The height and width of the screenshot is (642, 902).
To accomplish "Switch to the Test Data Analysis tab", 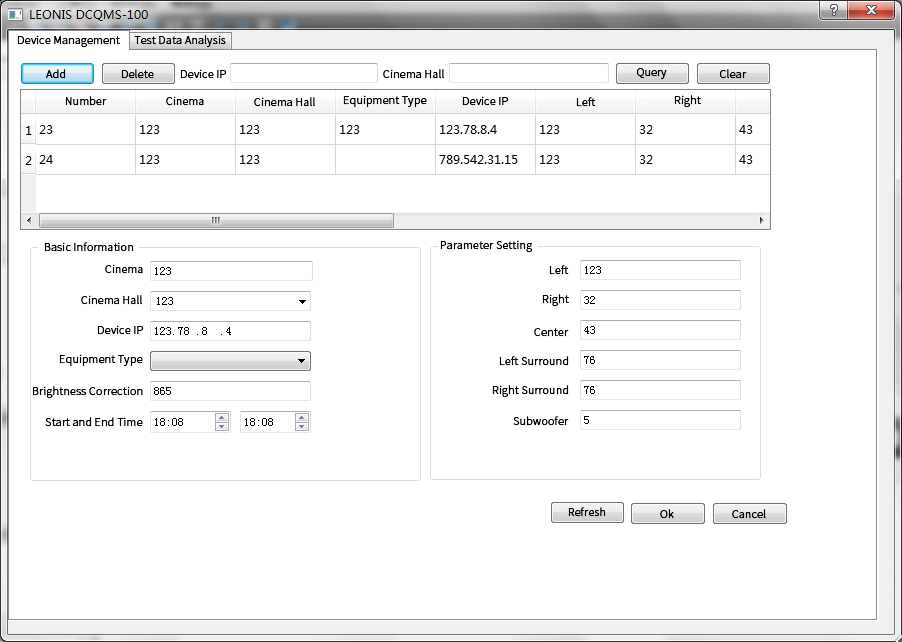I will click(181, 40).
